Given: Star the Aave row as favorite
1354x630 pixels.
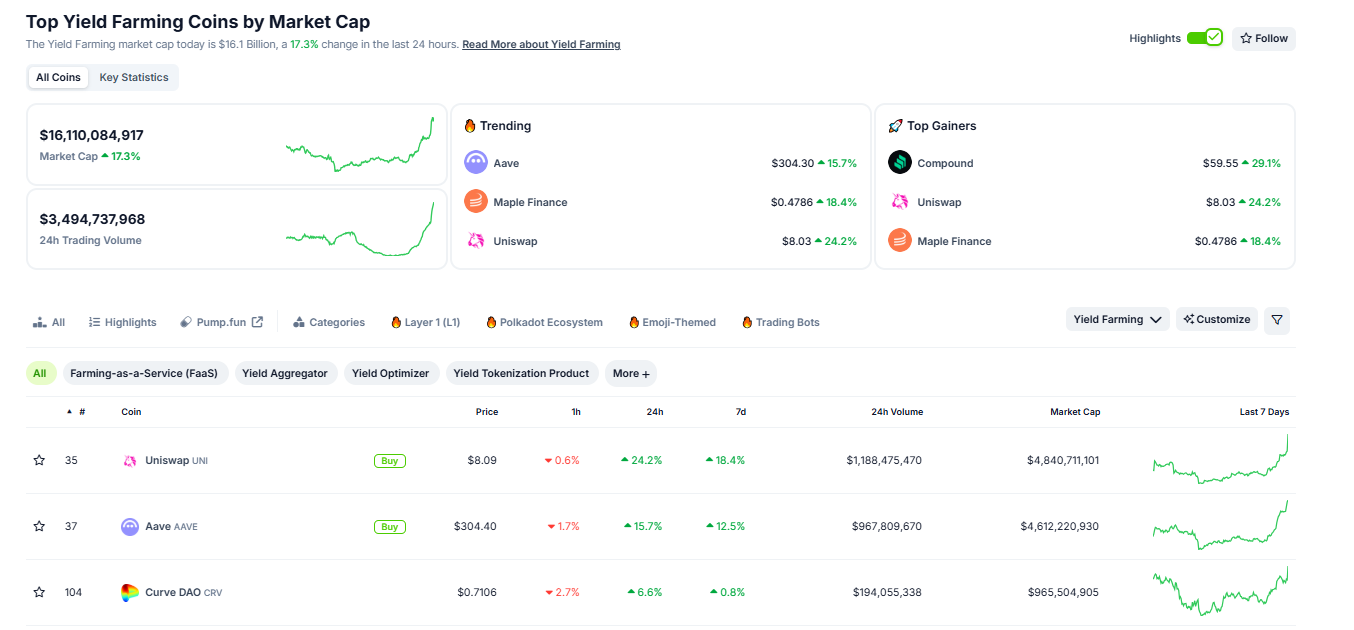Looking at the screenshot, I should [39, 526].
